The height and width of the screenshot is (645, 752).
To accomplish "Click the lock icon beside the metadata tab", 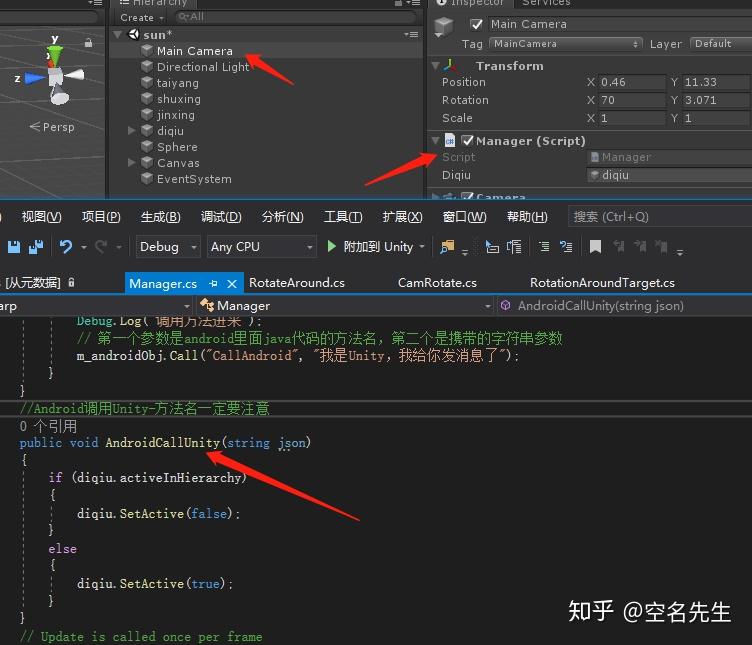I will pyautogui.click(x=71, y=282).
